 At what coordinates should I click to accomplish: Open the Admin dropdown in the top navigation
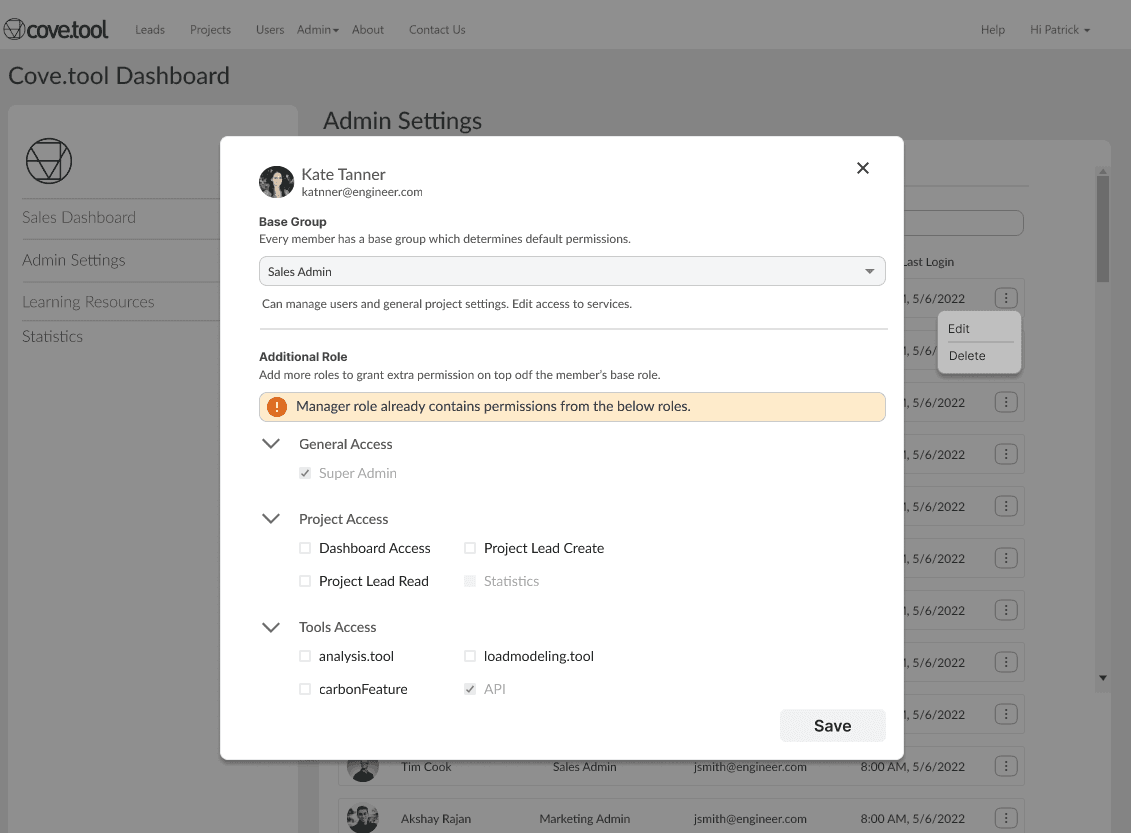tap(317, 30)
